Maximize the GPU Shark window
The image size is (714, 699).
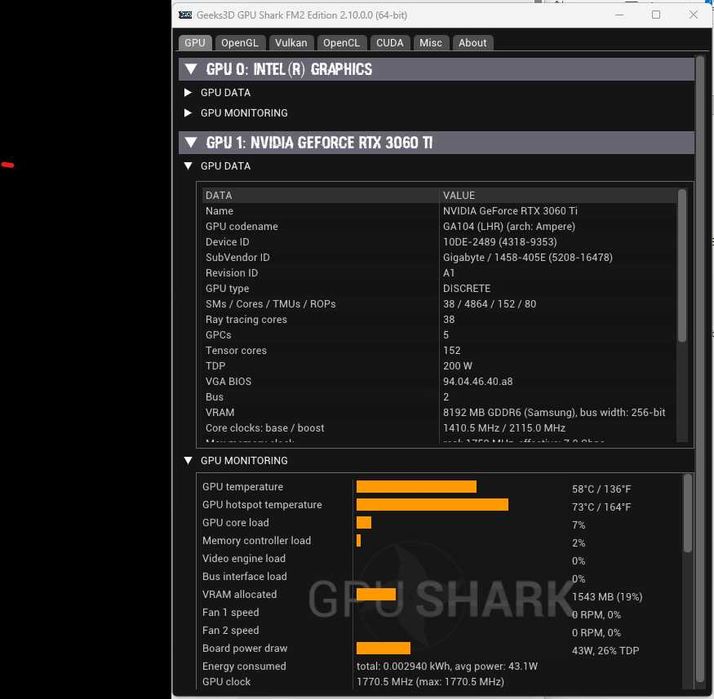tap(656, 15)
